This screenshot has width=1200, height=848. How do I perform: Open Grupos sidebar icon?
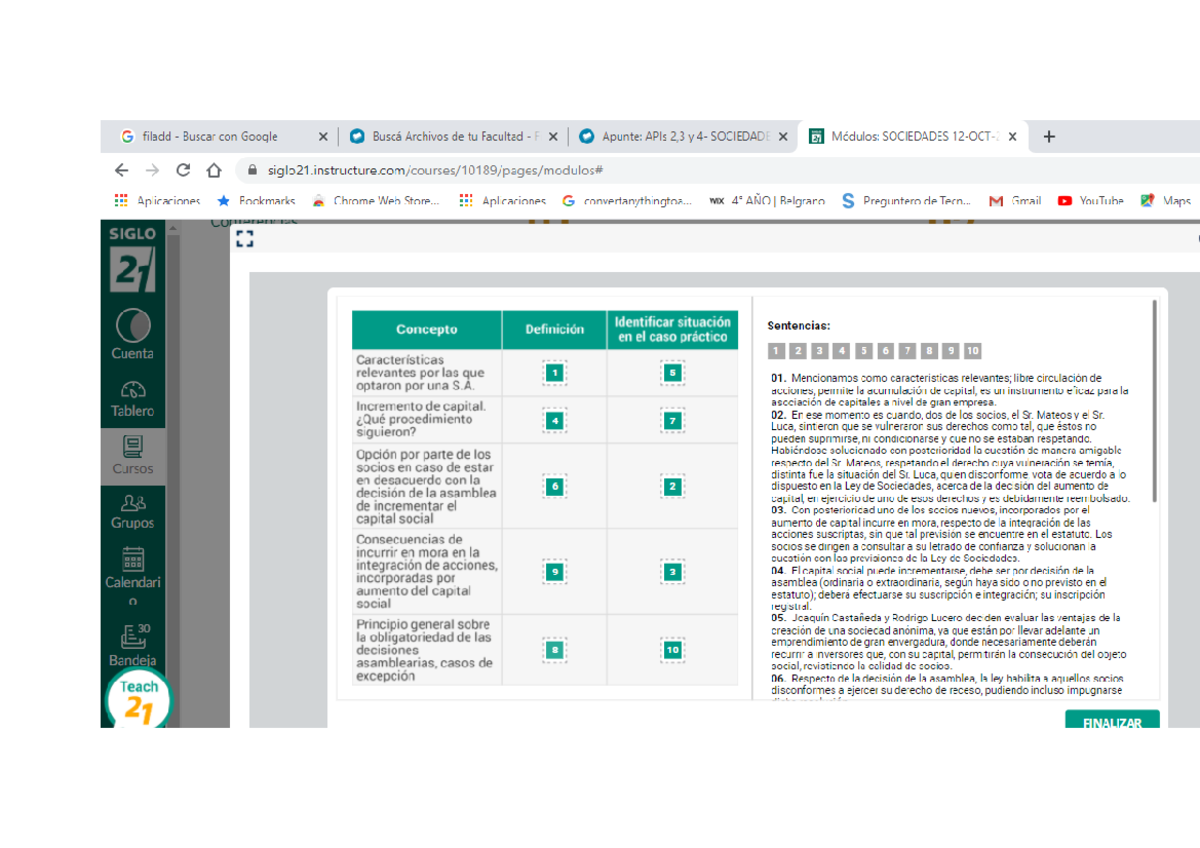pos(132,512)
